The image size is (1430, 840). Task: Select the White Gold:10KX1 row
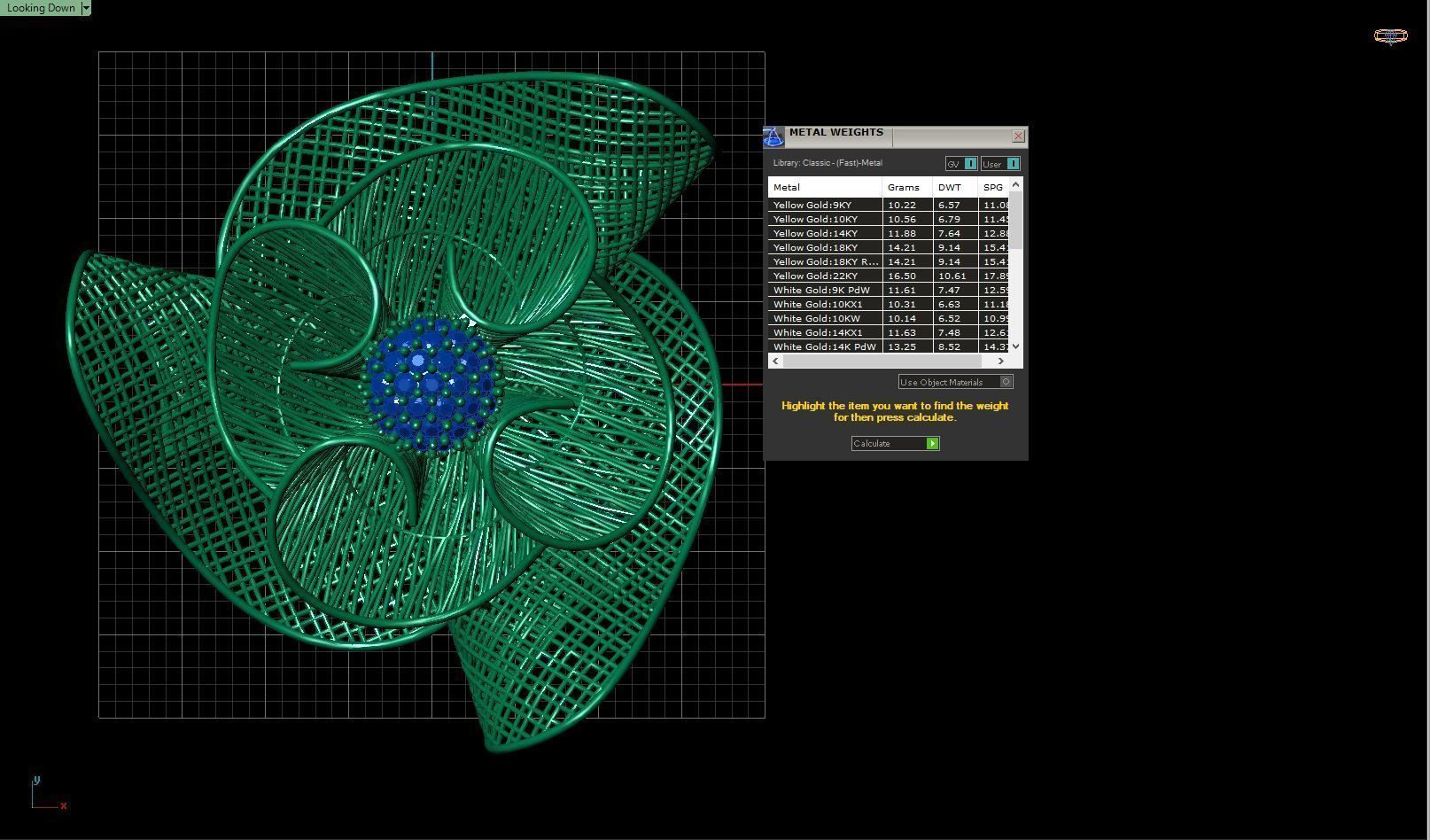click(x=889, y=304)
